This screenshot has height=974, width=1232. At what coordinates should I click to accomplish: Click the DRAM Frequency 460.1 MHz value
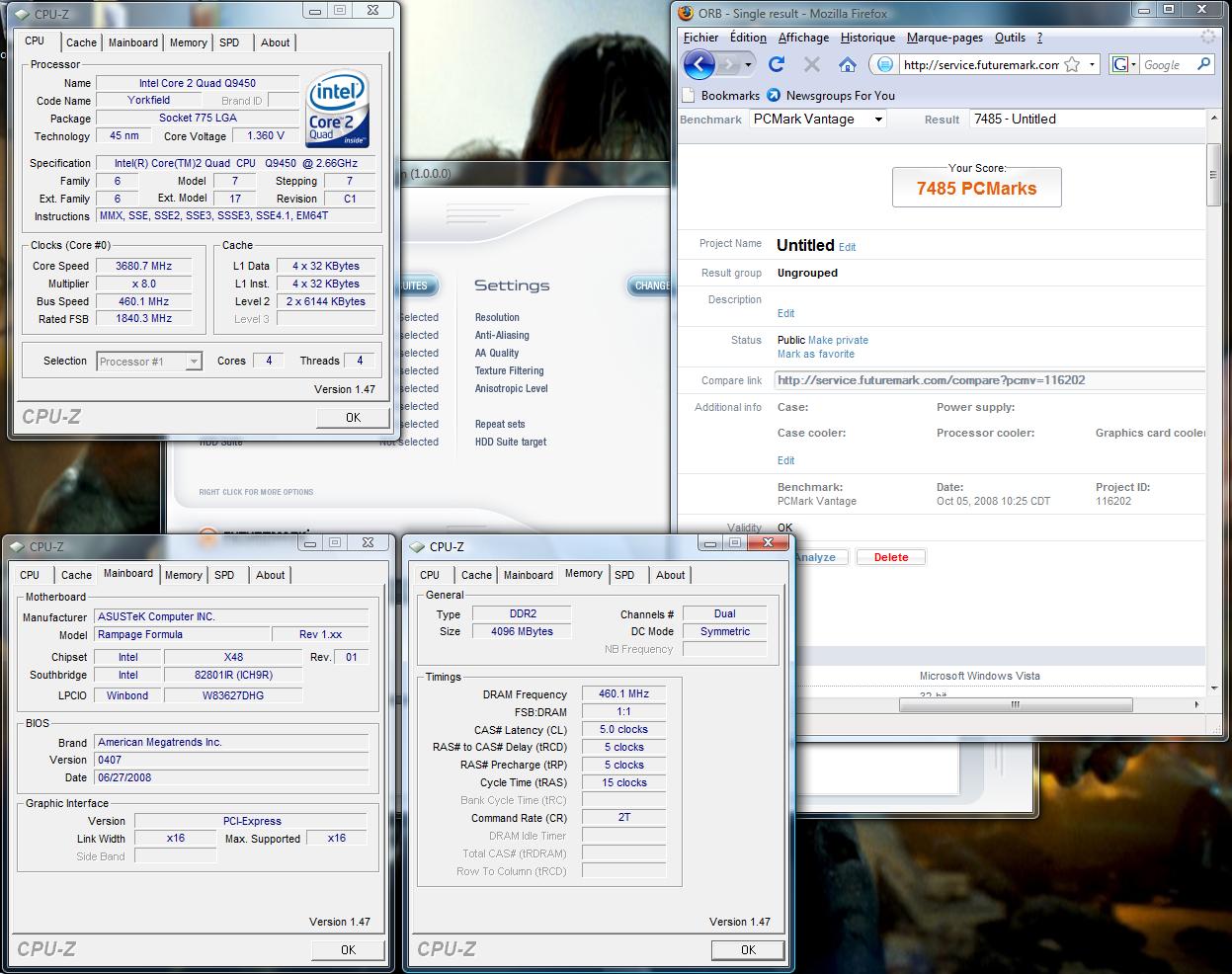click(623, 693)
